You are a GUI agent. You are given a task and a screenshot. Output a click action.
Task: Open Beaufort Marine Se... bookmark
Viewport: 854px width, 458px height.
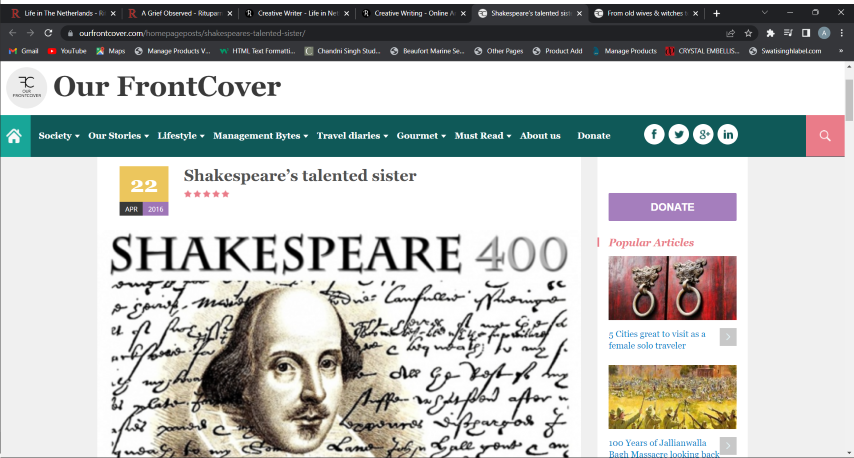(x=427, y=51)
